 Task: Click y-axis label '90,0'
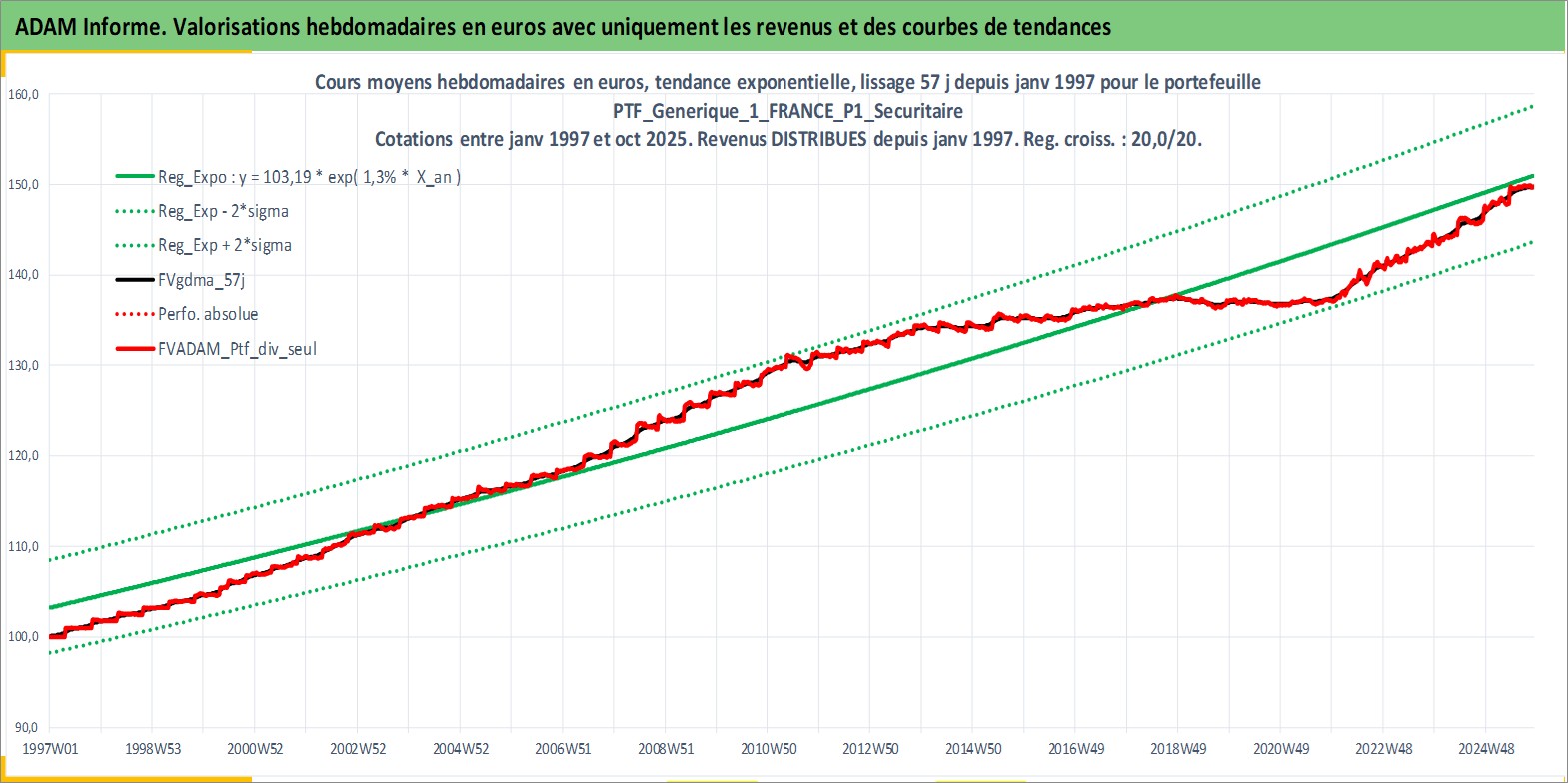[26, 727]
